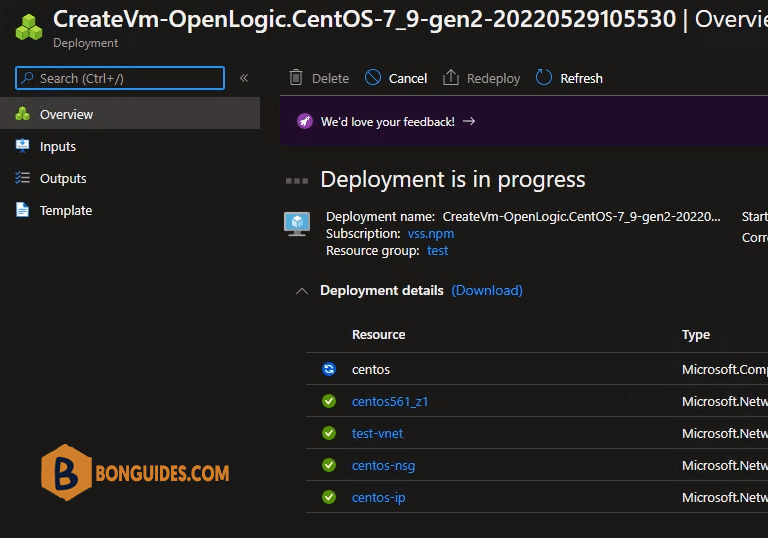The image size is (768, 538).
Task: Click the Overview cubes icon in sidebar
Action: click(x=23, y=114)
